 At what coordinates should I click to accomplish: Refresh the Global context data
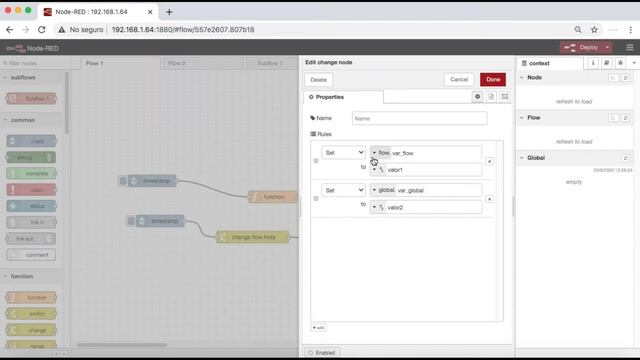click(x=625, y=158)
